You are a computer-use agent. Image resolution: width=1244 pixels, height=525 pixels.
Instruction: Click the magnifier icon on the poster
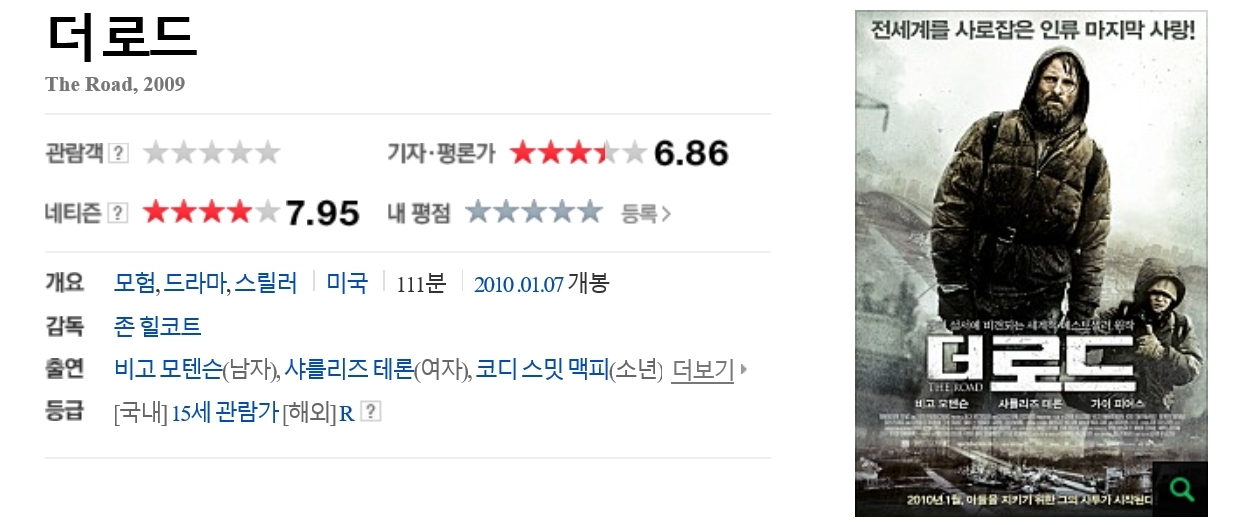point(1180,489)
